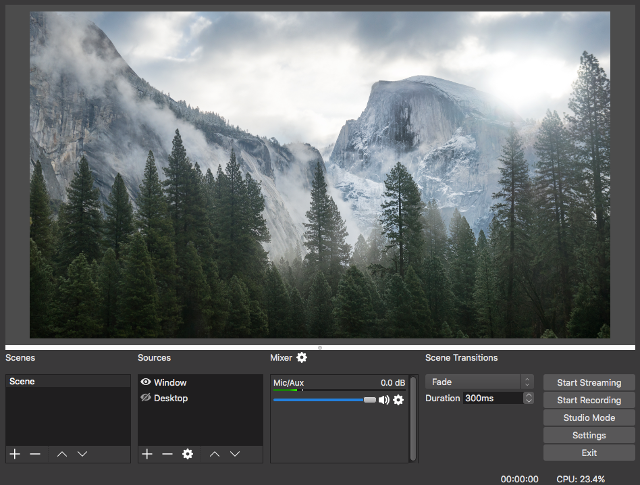The width and height of the screenshot is (640, 485).
Task: Click the Scenes panel heading
Action: pos(20,358)
